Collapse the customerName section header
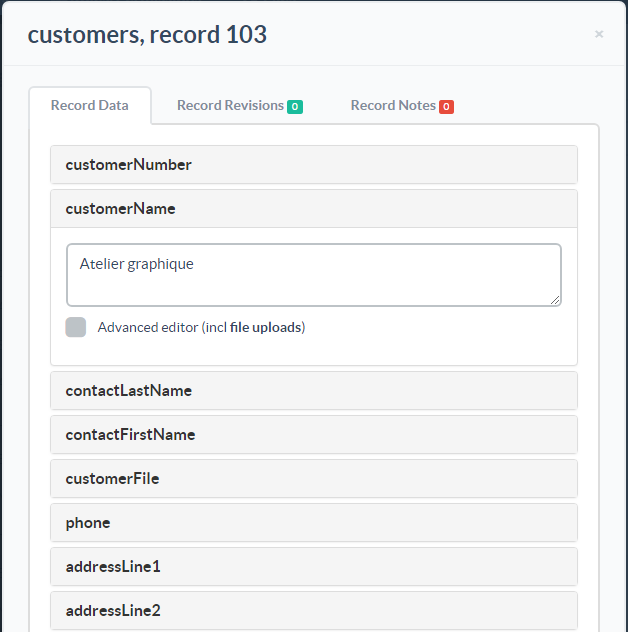Image resolution: width=628 pixels, height=632 pixels. pos(314,208)
